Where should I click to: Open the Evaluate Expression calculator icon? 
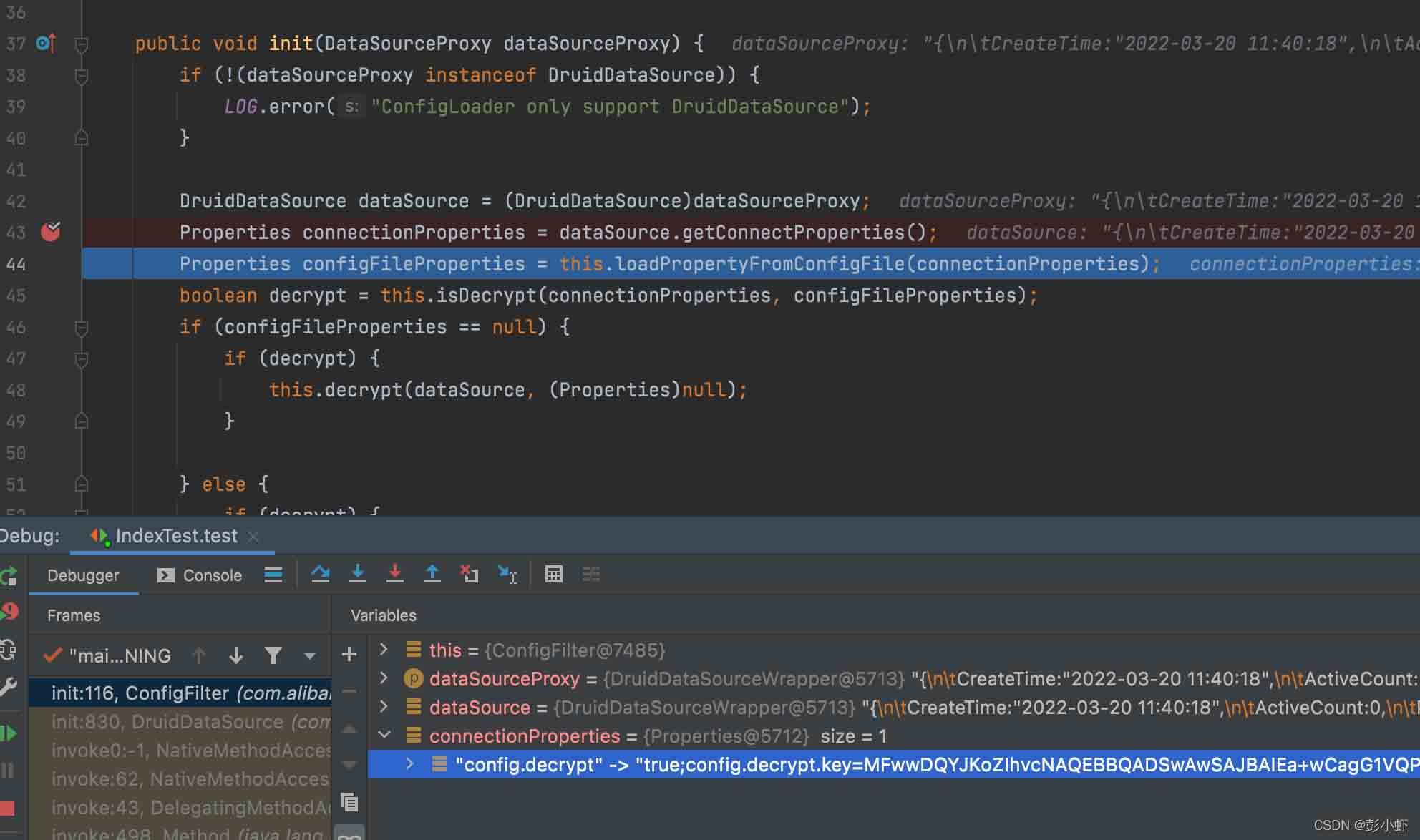coord(553,574)
